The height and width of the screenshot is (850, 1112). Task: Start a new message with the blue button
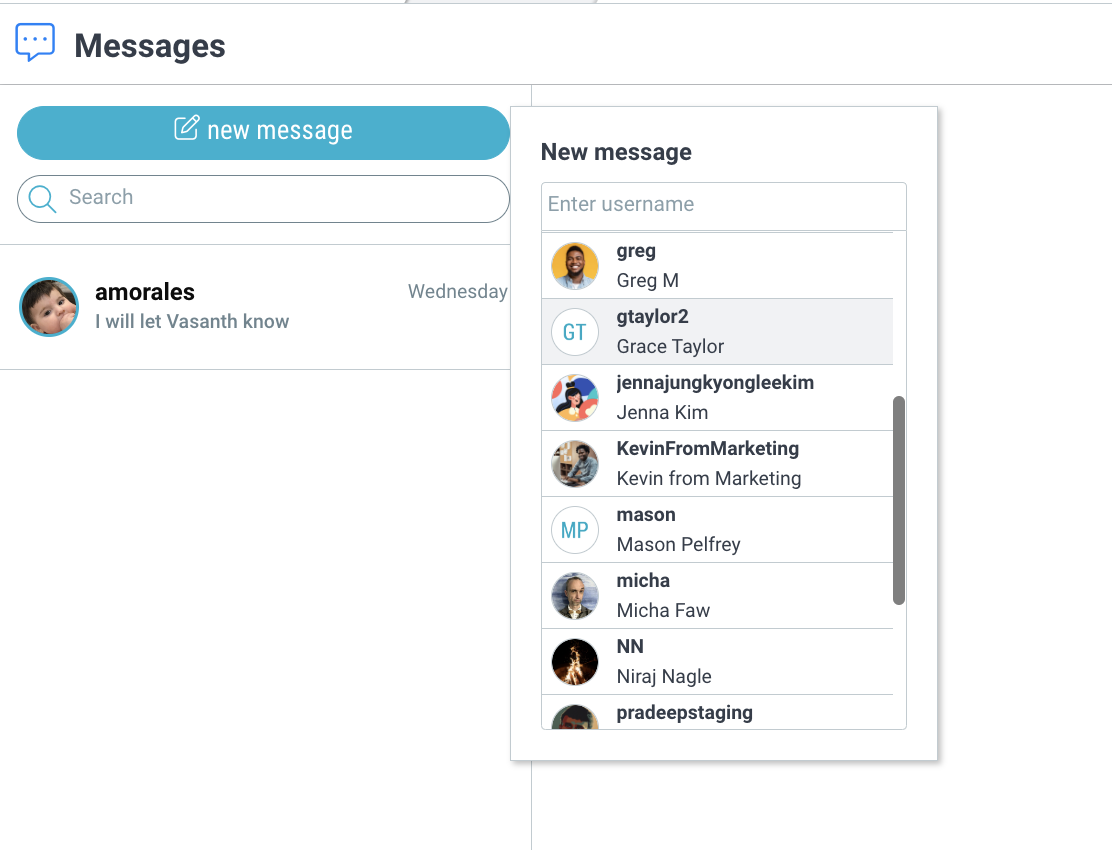[x=263, y=133]
